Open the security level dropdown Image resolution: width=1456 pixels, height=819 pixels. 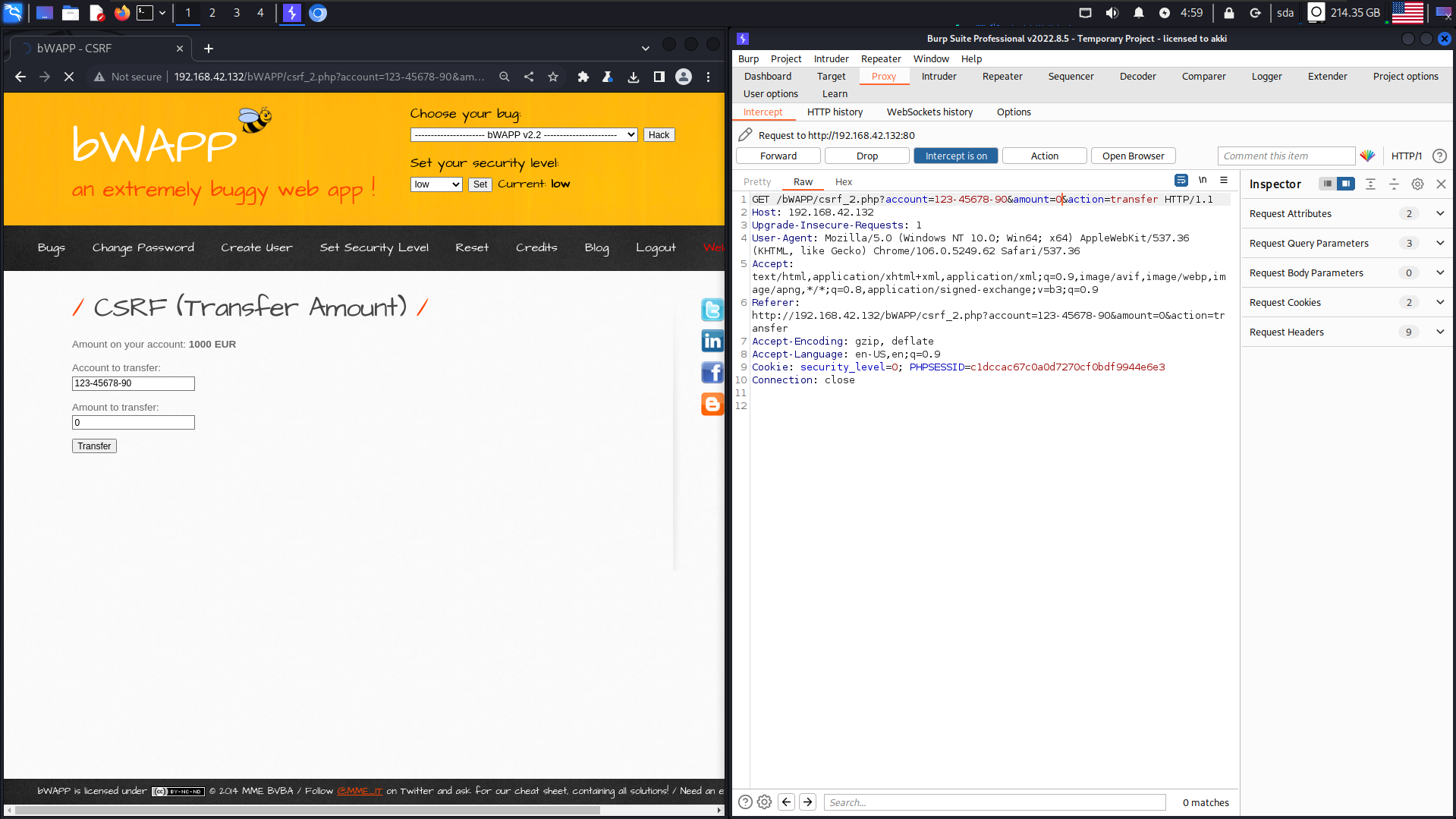point(436,184)
